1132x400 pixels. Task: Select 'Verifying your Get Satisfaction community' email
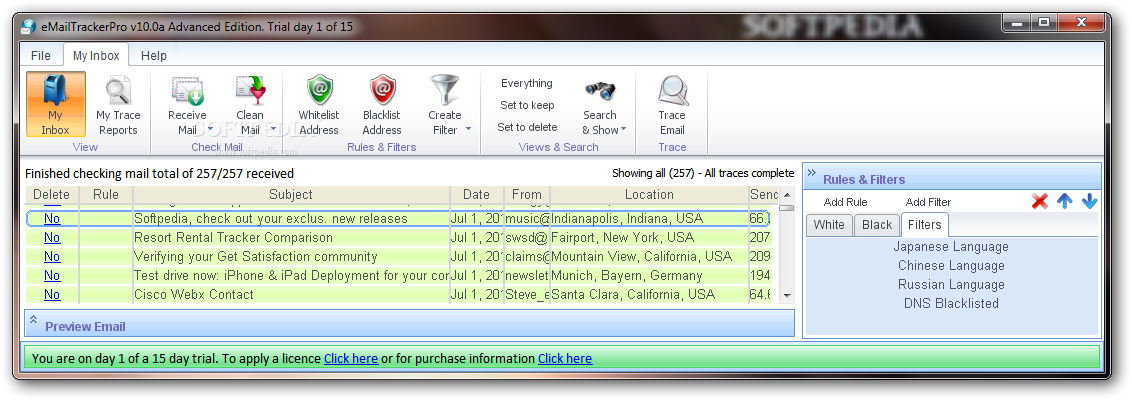[x=256, y=256]
